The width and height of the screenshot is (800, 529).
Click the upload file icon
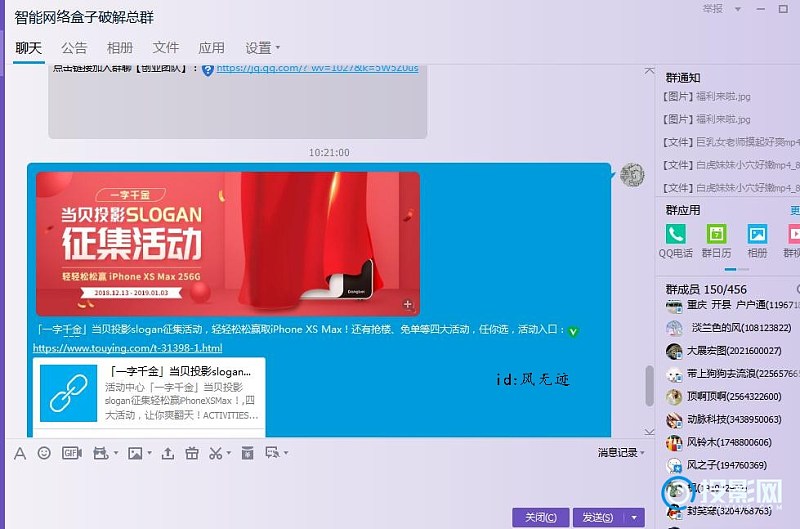167,453
